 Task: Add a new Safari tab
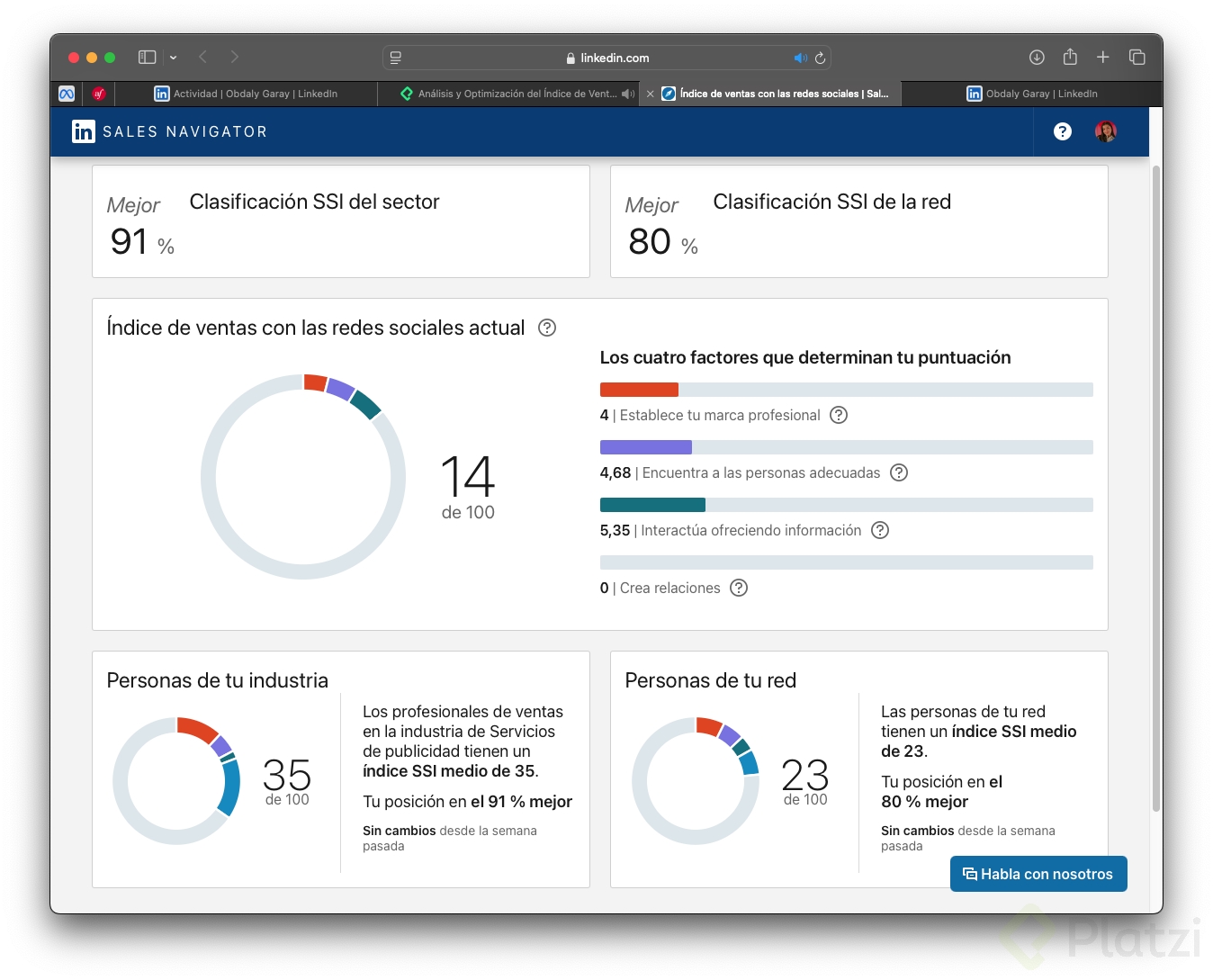point(1102,58)
